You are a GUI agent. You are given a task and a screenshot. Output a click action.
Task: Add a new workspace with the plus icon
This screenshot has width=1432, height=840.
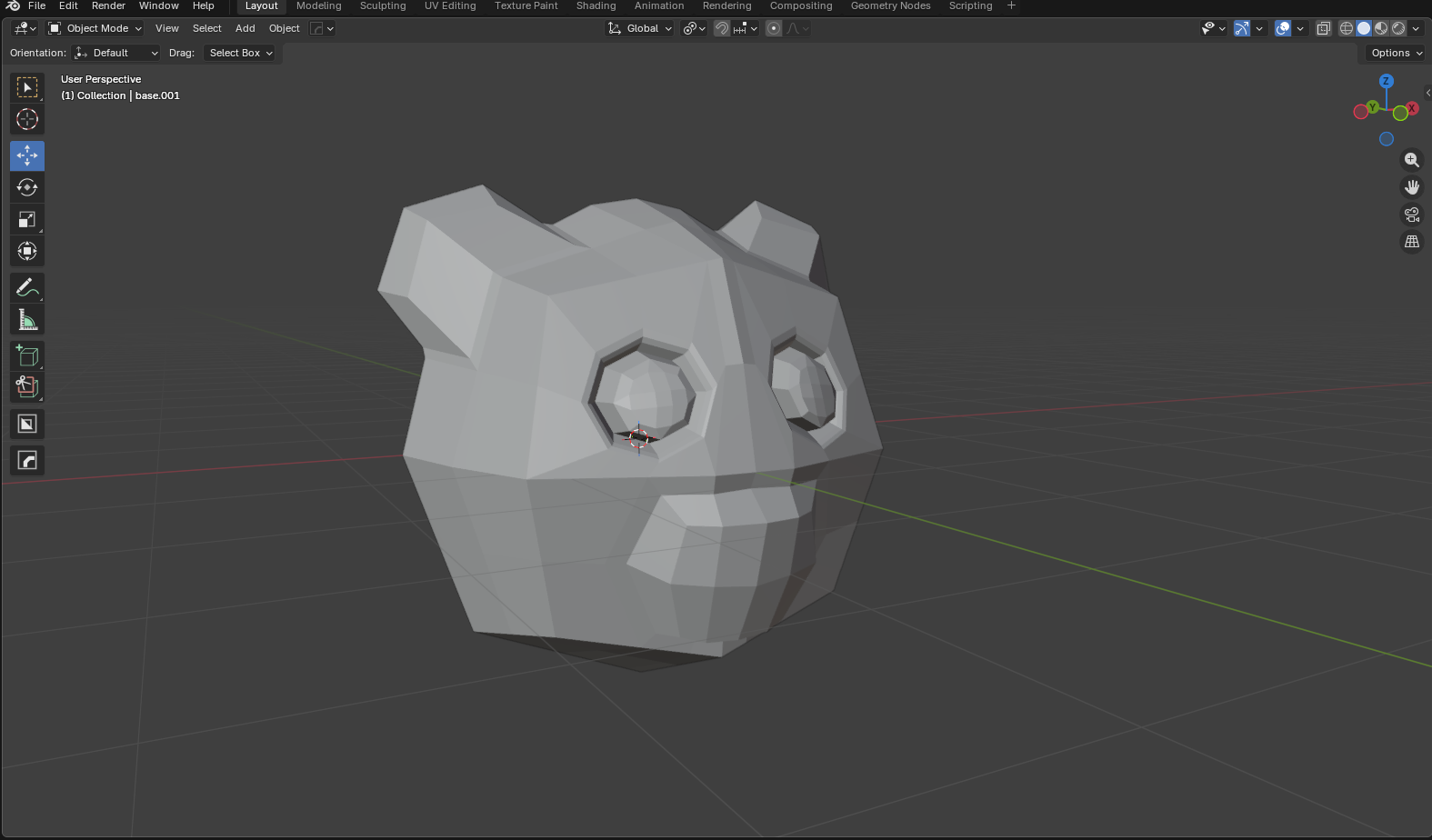pyautogui.click(x=1011, y=5)
